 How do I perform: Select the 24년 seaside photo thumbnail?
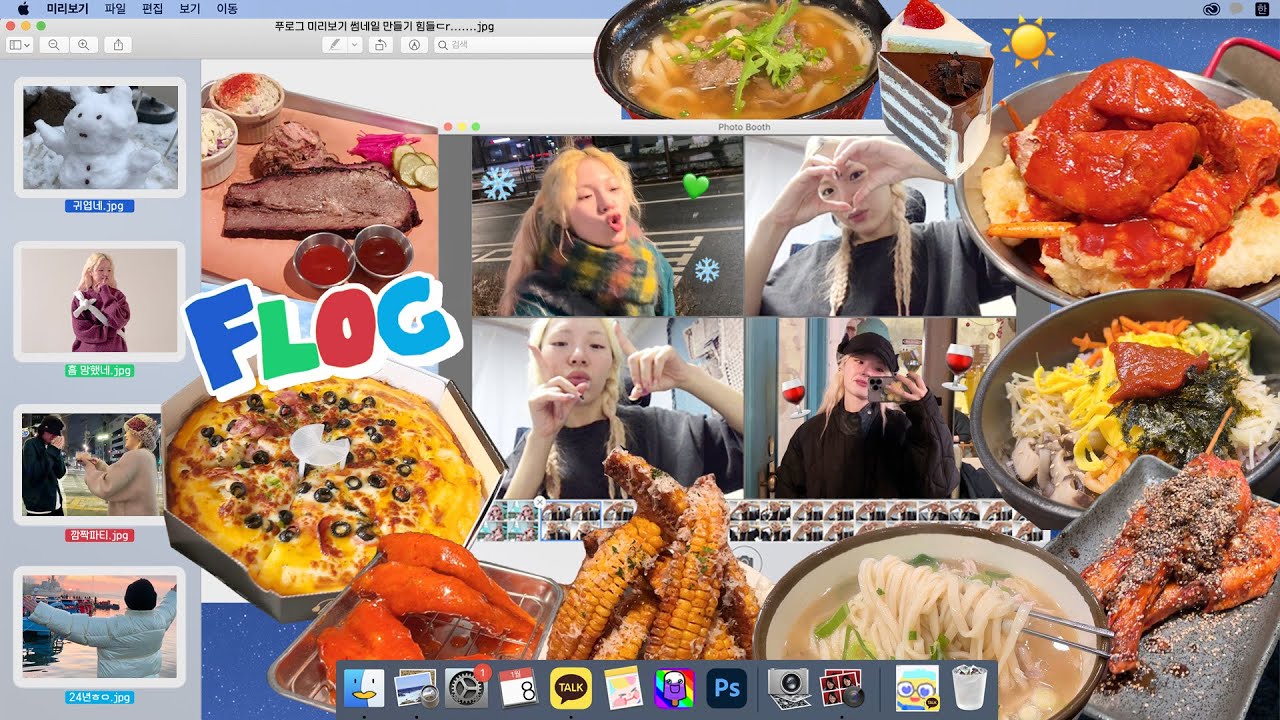coord(100,627)
